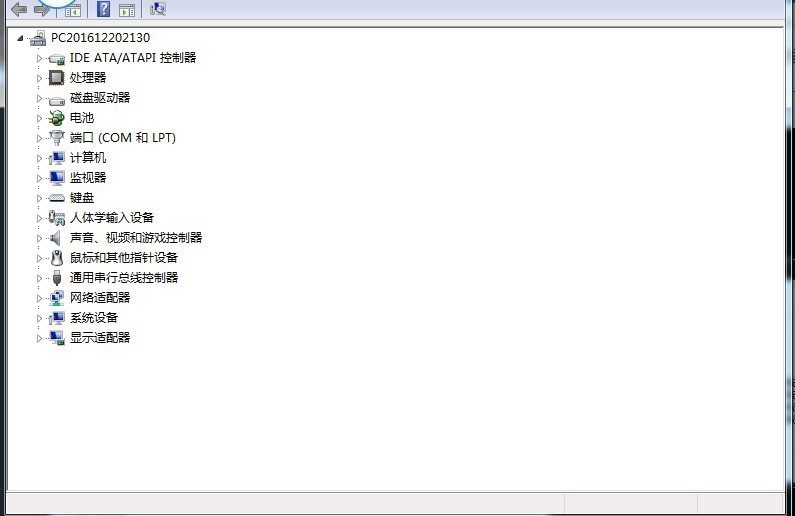Select the '电池' label

[x=82, y=118]
